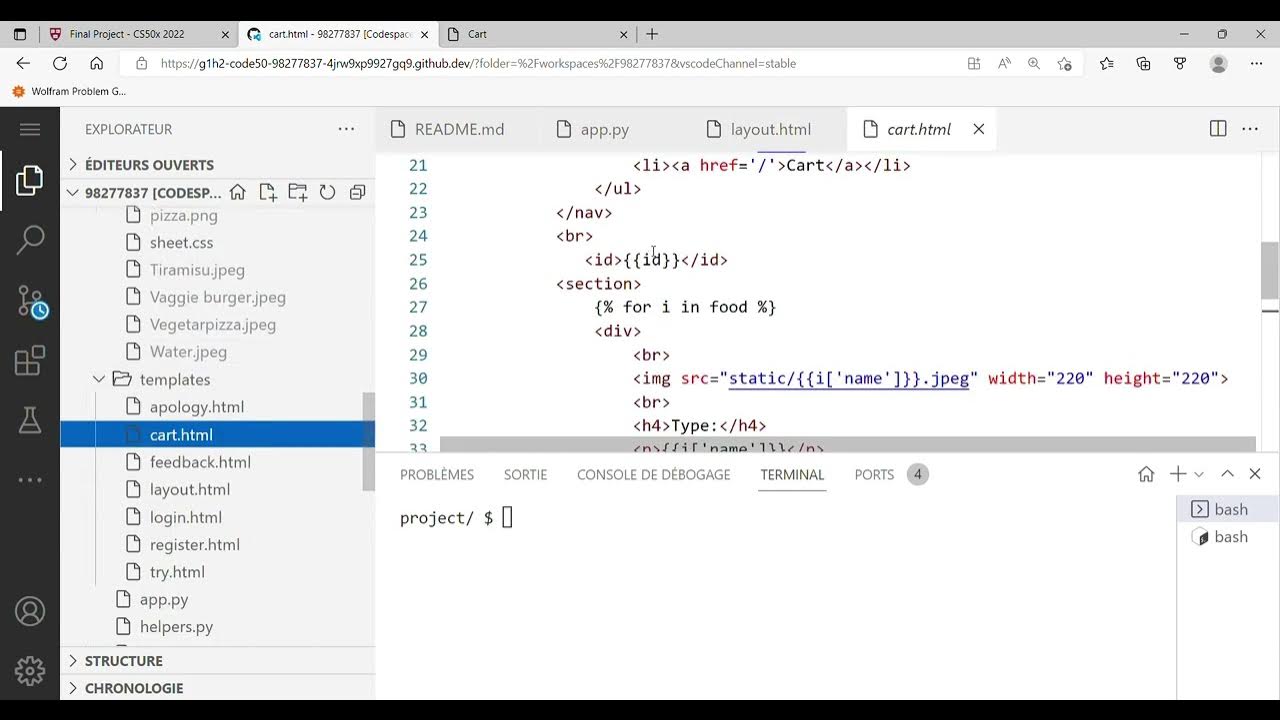The width and height of the screenshot is (1280, 720).
Task: Close the cart.html editor tab
Action: tap(979, 129)
